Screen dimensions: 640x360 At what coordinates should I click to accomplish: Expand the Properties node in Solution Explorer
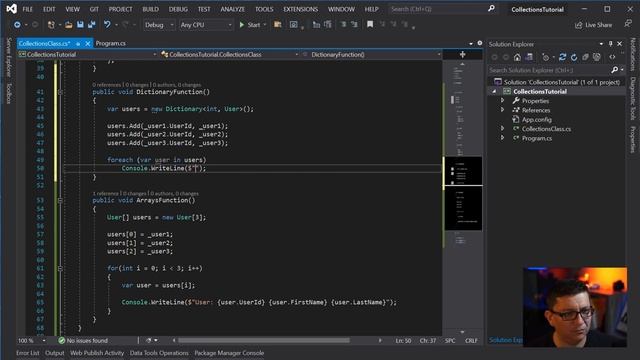pos(502,101)
